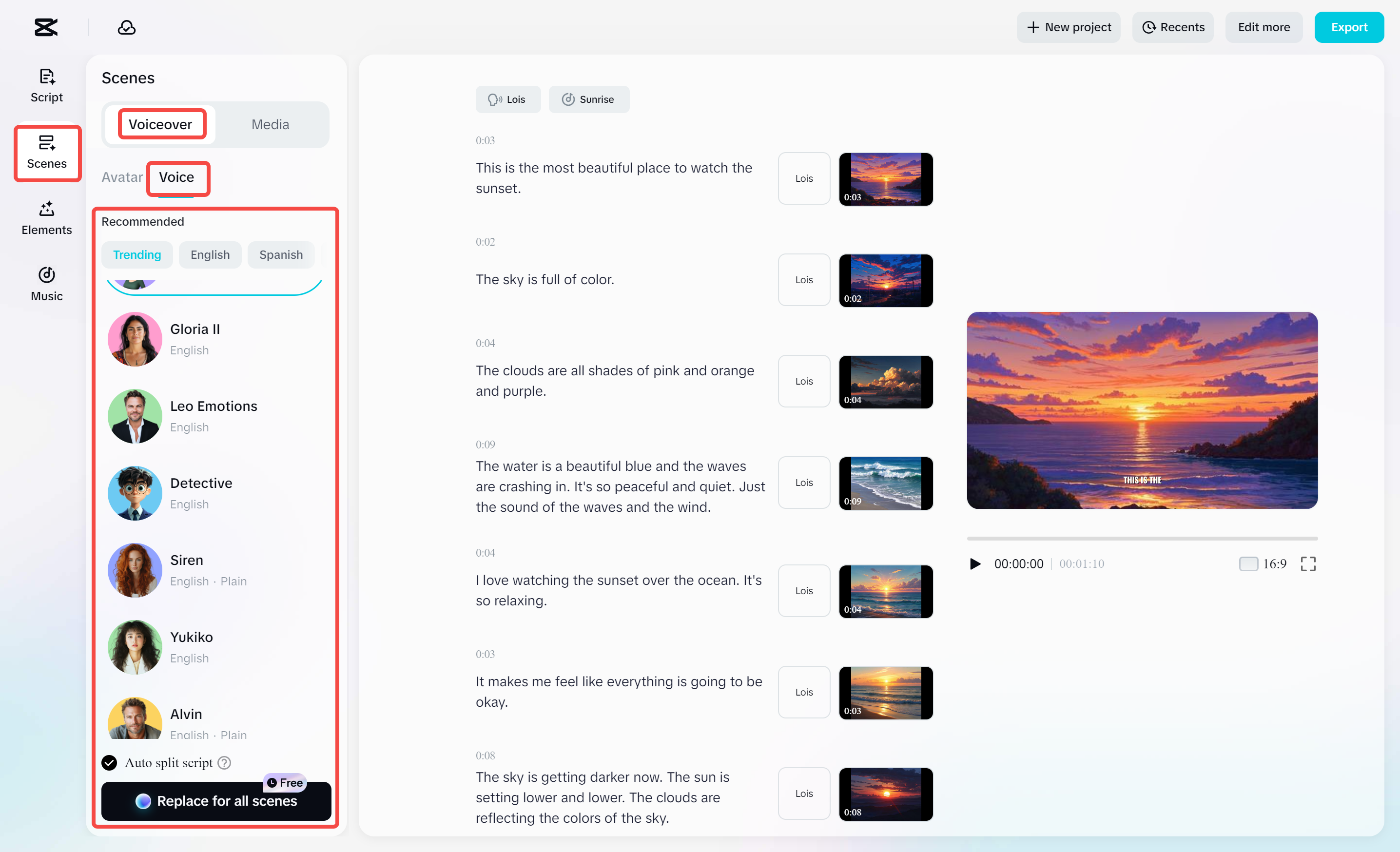Click the CapCut logo
This screenshot has width=1400, height=852.
[45, 27]
